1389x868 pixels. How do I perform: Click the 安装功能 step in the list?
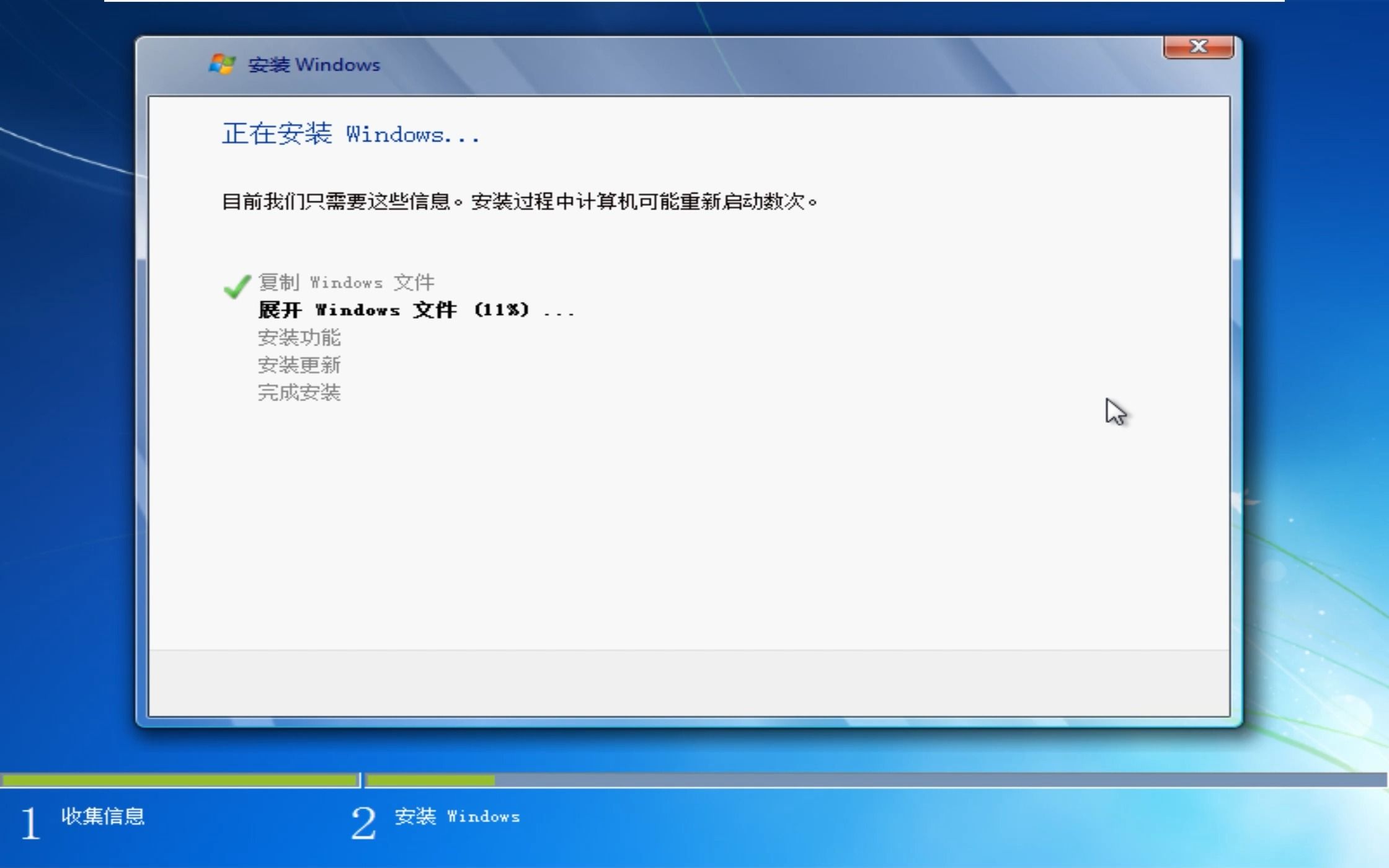[300, 337]
